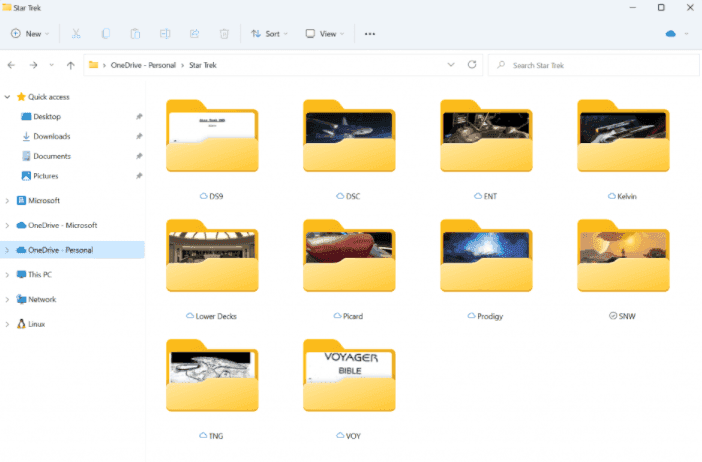
Task: Open the See more ellipsis menu
Action: pos(370,34)
